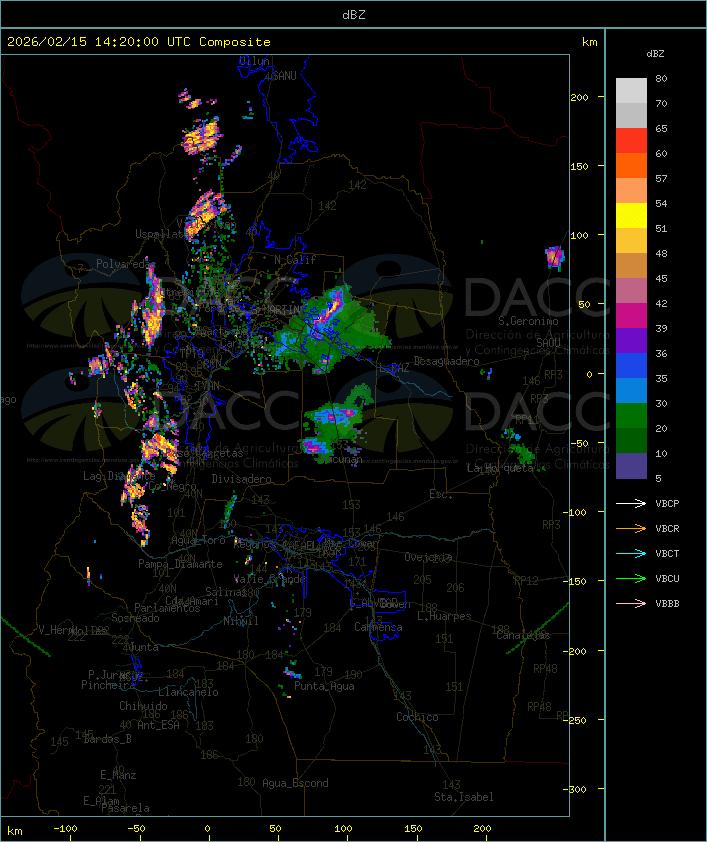Choose the light blue legend swatch
The image size is (707, 842).
pyautogui.click(x=631, y=391)
